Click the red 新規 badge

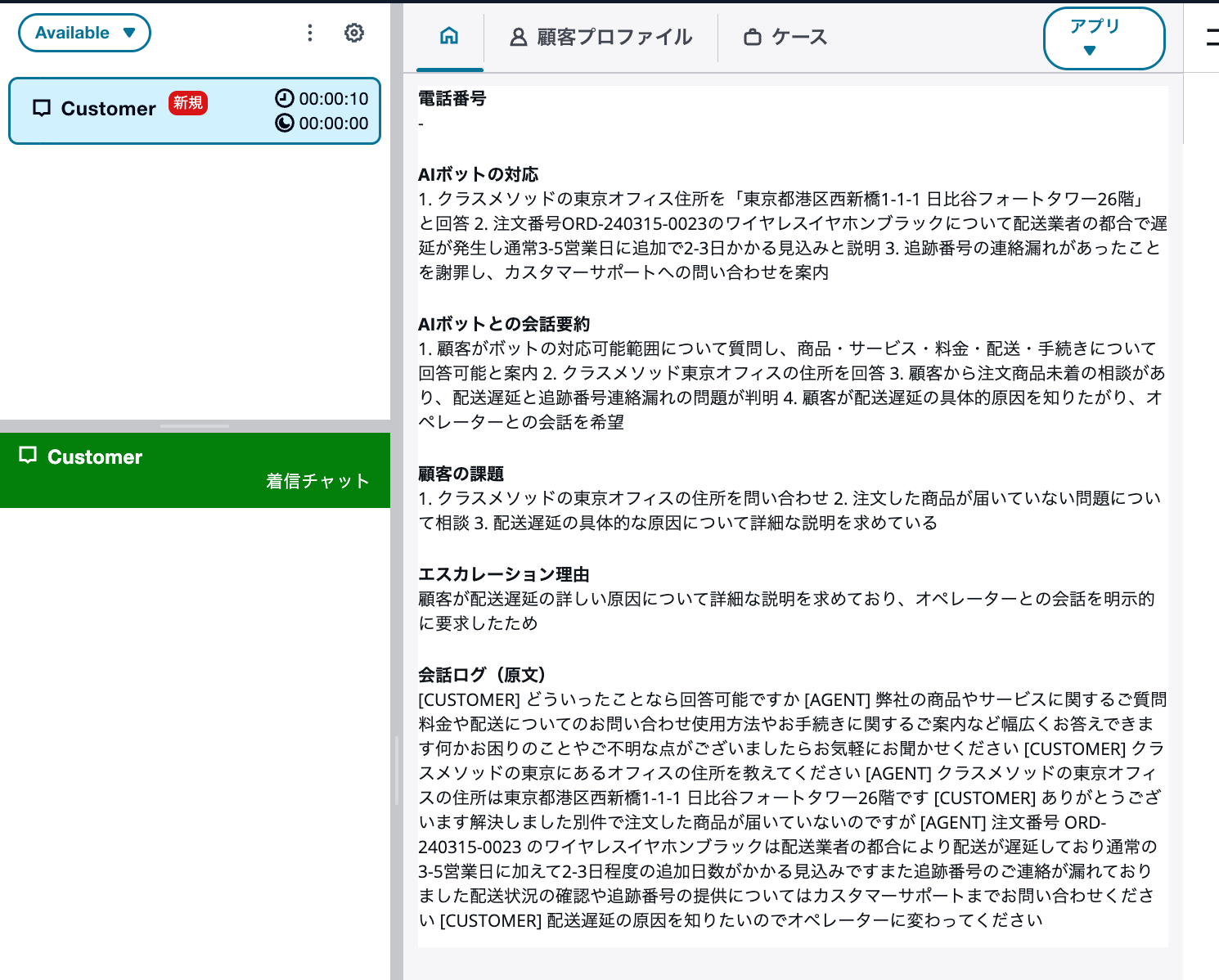point(187,103)
